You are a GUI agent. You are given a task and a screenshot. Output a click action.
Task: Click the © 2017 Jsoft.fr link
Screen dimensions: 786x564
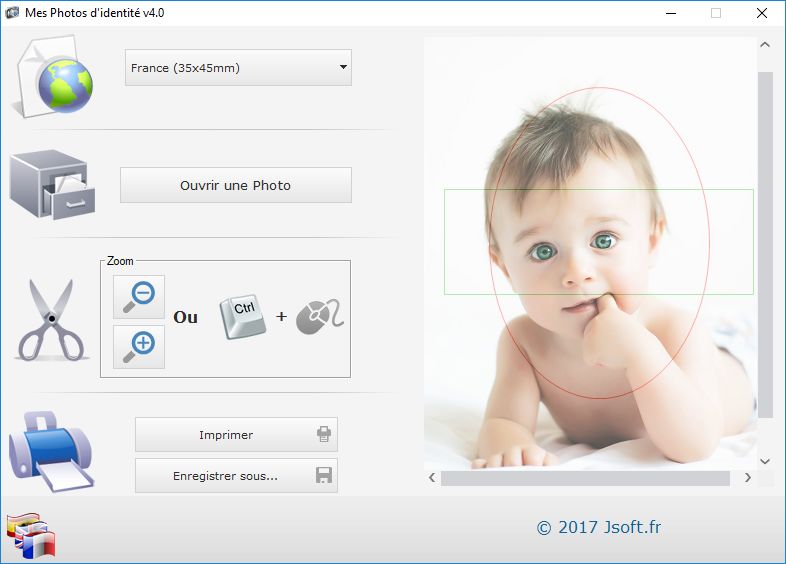[x=599, y=527]
